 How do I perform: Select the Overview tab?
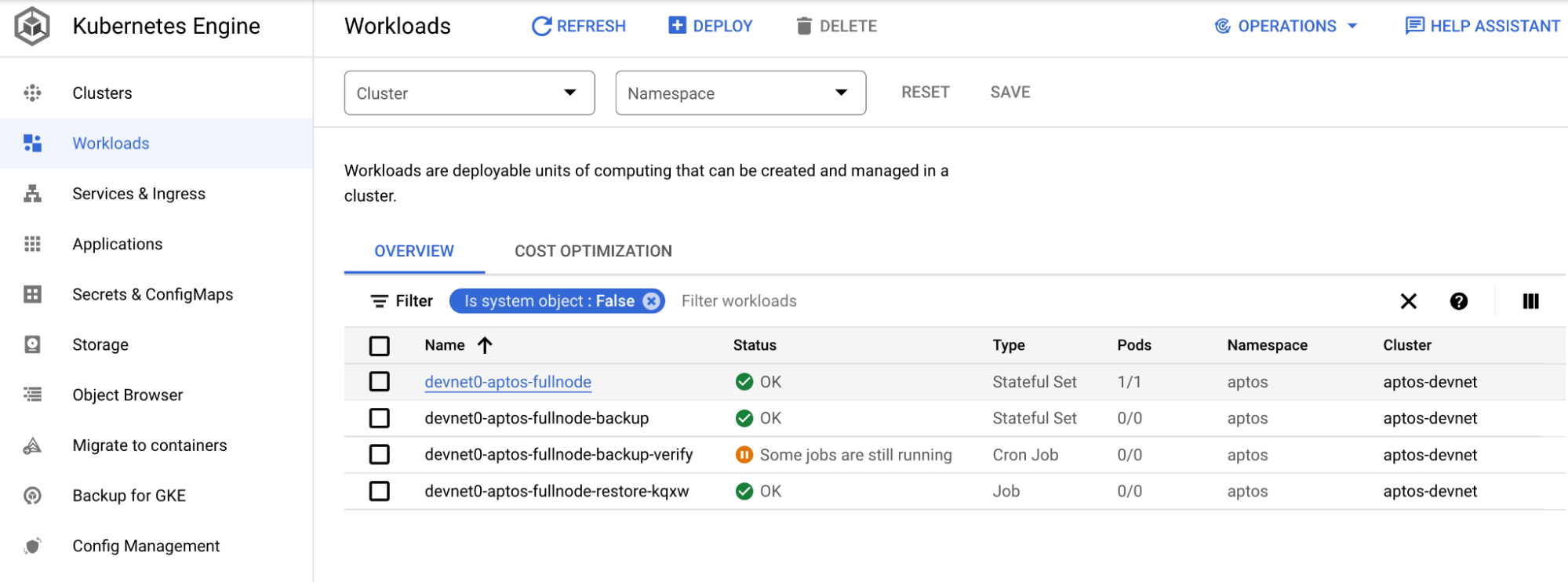pyautogui.click(x=414, y=251)
